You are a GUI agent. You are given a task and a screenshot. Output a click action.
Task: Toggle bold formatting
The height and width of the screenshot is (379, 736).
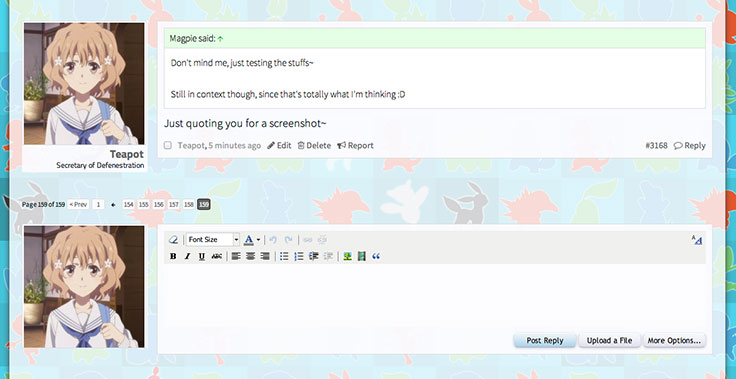(x=173, y=256)
